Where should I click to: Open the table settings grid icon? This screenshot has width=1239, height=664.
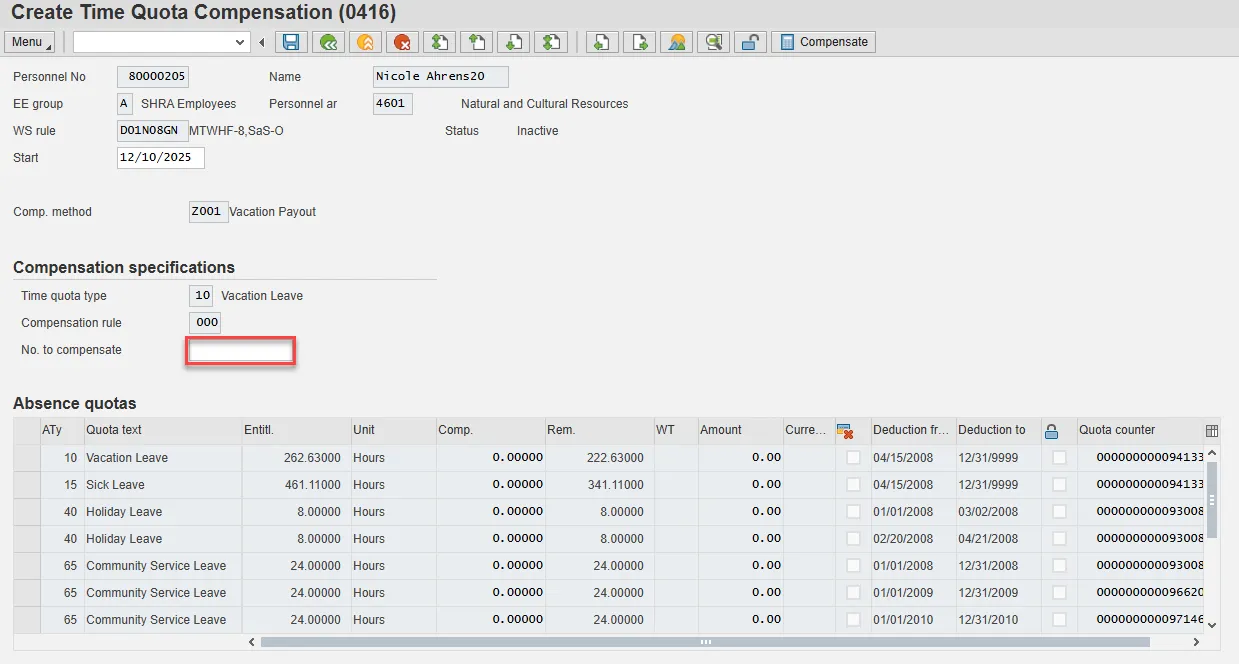click(1212, 431)
